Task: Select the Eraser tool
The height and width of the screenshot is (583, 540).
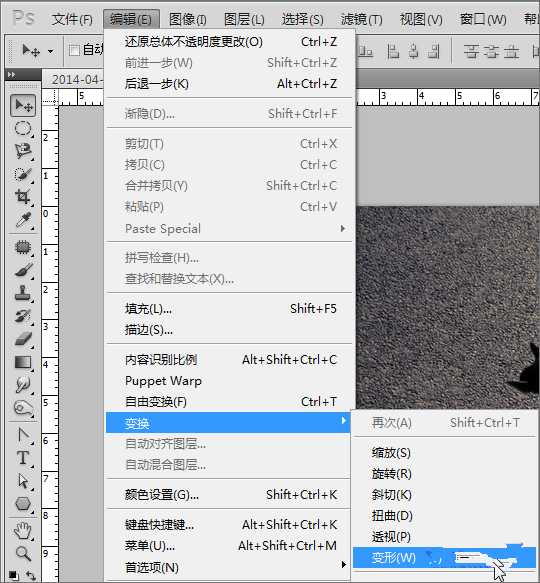Action: click(23, 339)
